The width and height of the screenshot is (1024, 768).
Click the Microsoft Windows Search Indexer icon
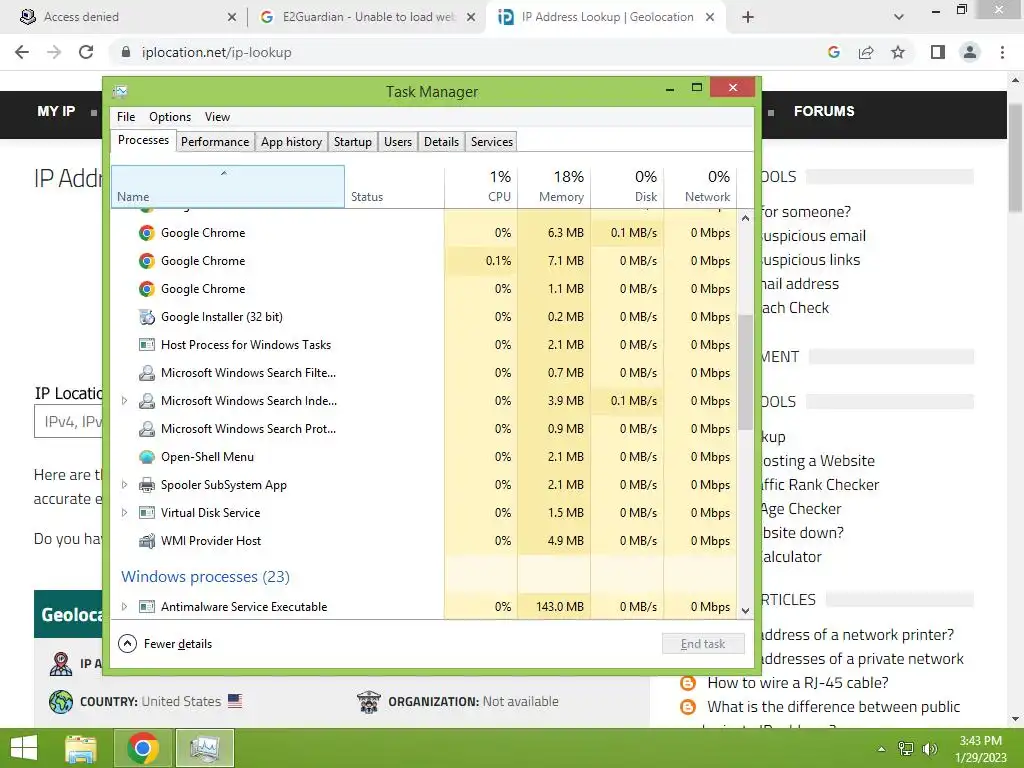coord(147,401)
